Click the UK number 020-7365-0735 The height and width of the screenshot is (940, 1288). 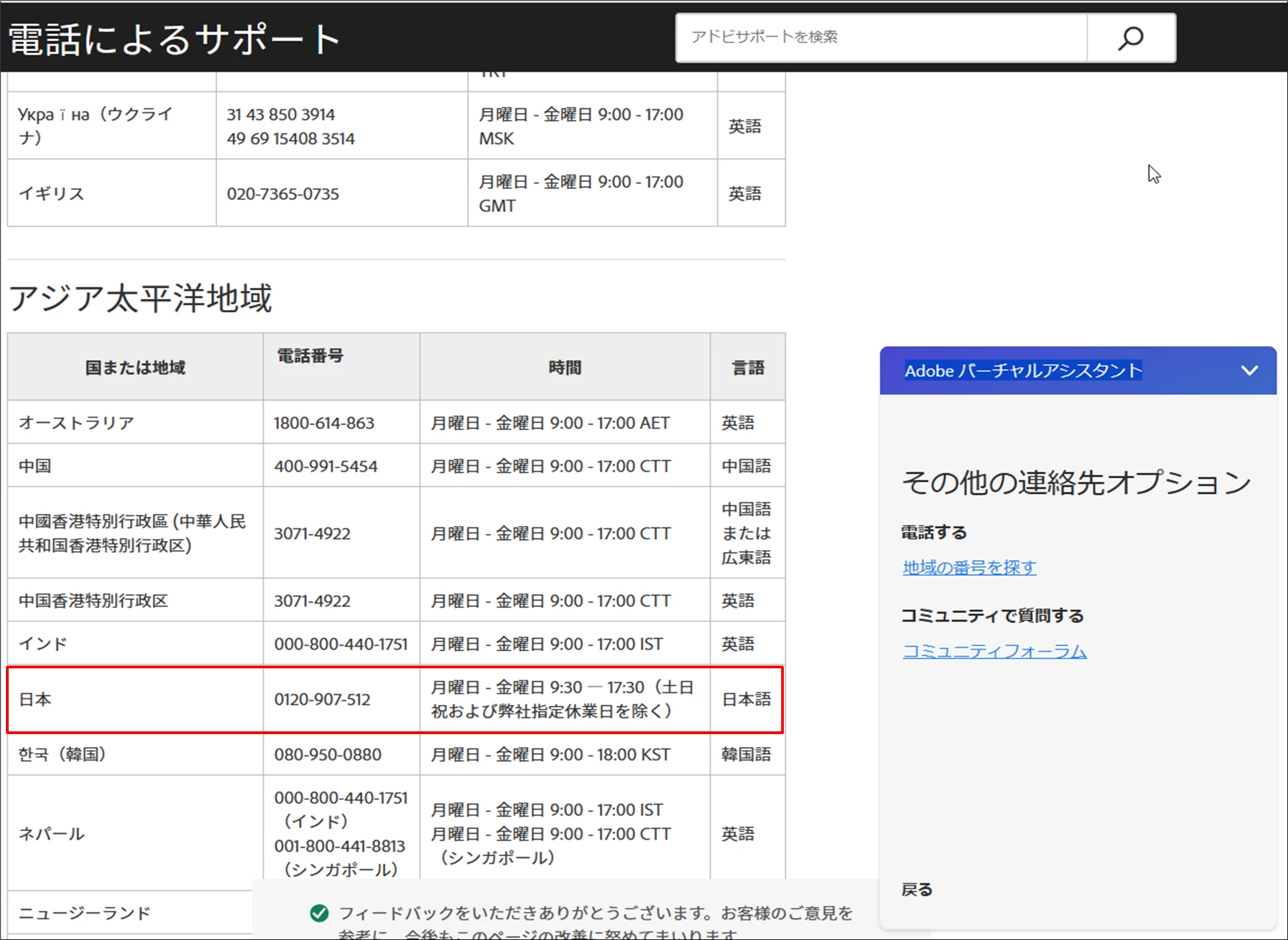(283, 194)
